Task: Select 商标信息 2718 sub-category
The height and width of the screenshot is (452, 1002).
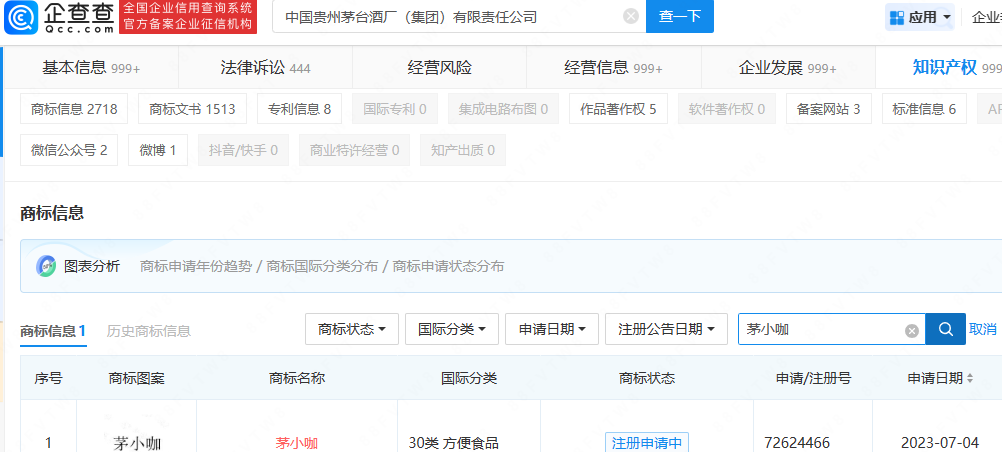Action: [74, 109]
